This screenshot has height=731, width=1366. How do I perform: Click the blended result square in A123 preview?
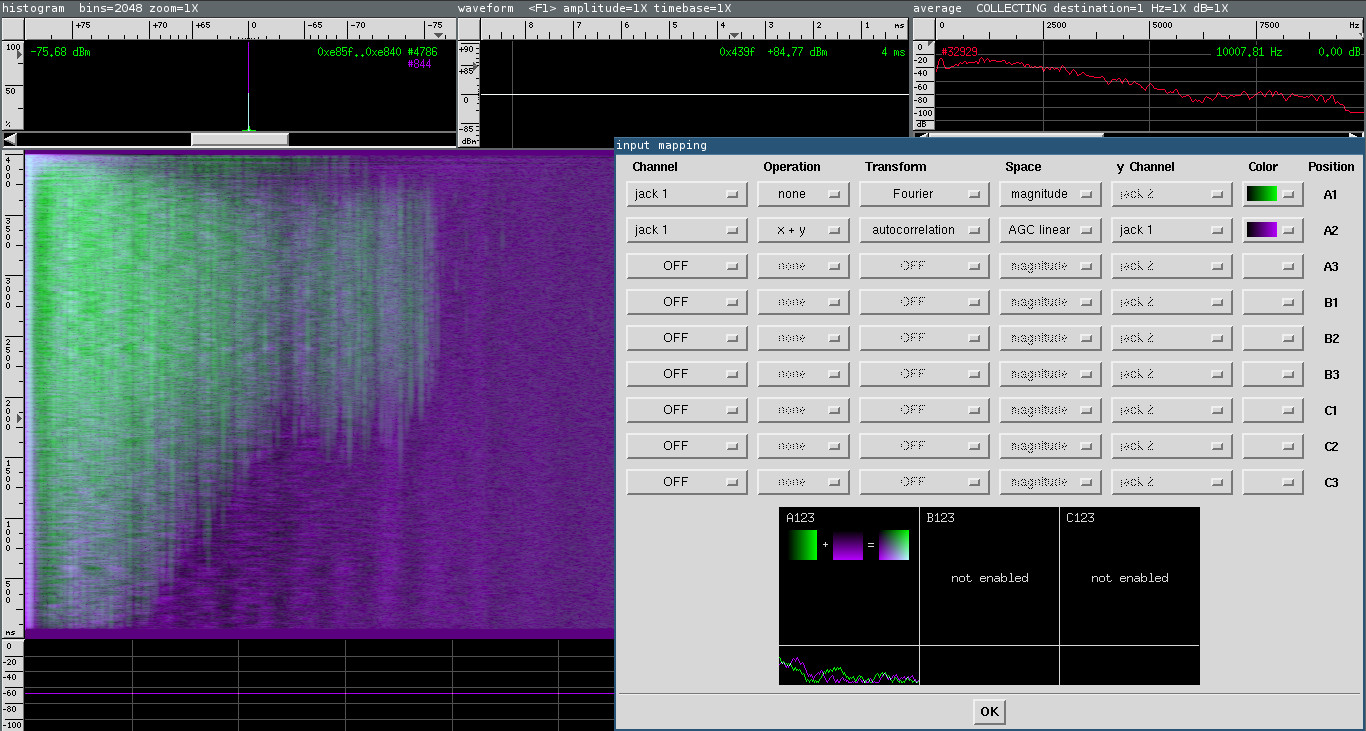pos(894,545)
